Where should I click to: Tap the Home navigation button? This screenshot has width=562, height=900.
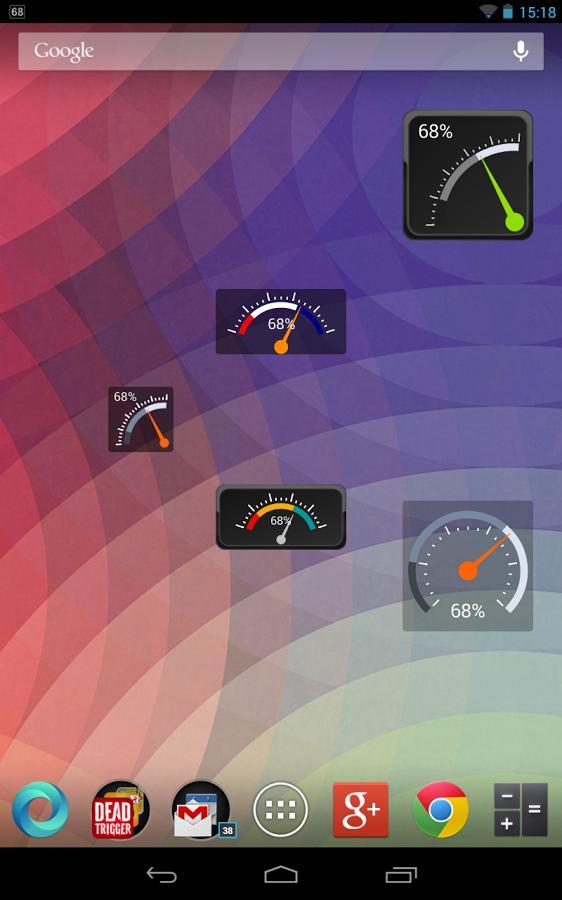coord(281,875)
